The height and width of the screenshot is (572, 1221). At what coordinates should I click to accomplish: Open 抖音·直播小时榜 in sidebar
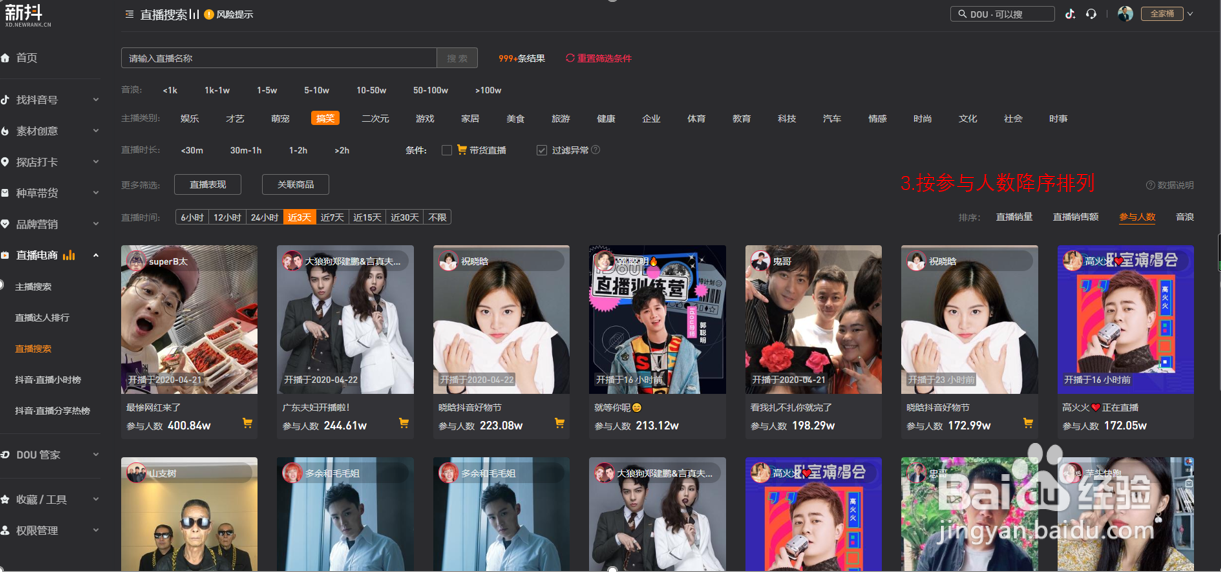pyautogui.click(x=48, y=380)
